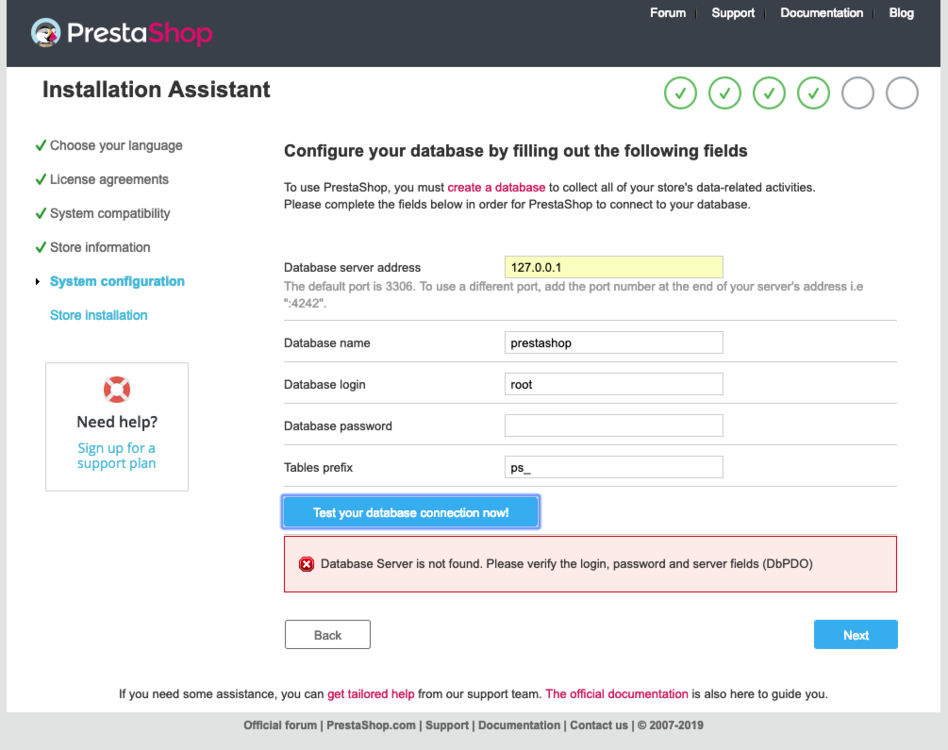This screenshot has height=750, width=948.
Task: Open the Forum menu item
Action: (668, 13)
